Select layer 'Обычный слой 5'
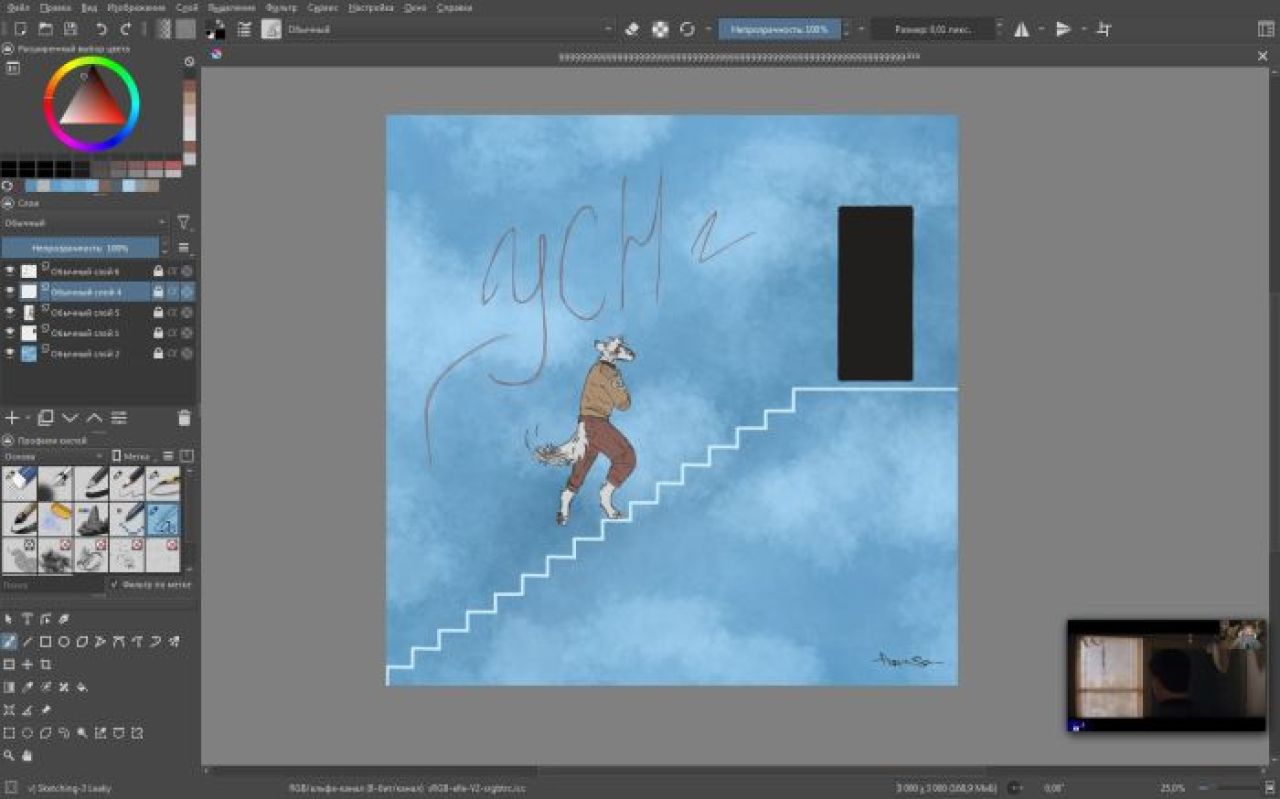Image resolution: width=1280 pixels, height=799 pixels. [x=85, y=312]
